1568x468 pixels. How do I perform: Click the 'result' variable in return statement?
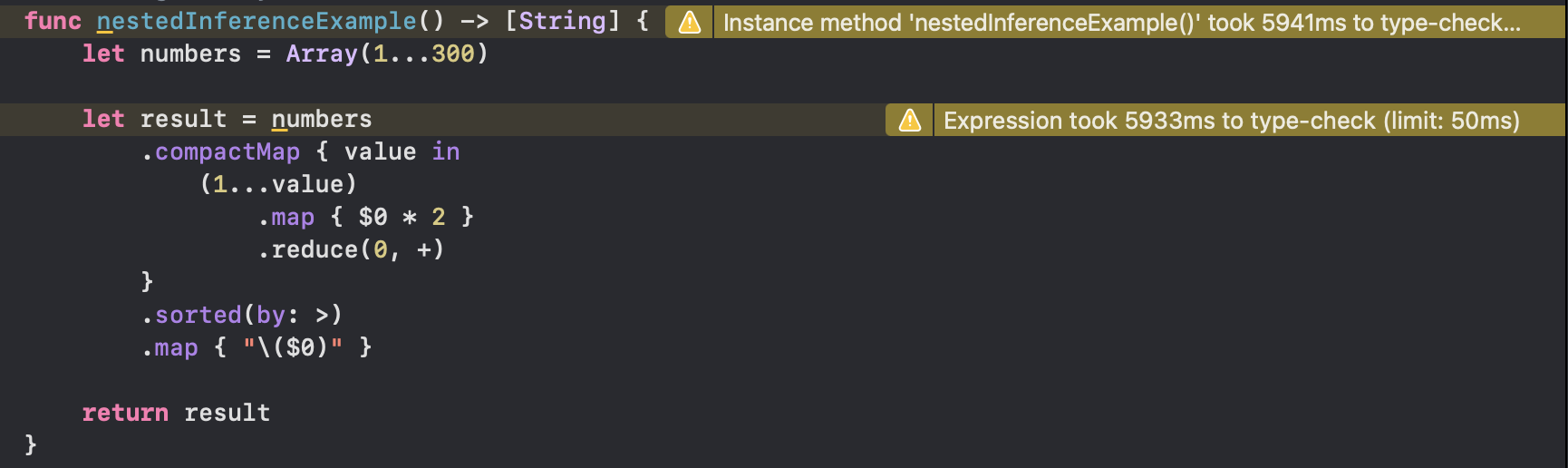[x=227, y=413]
